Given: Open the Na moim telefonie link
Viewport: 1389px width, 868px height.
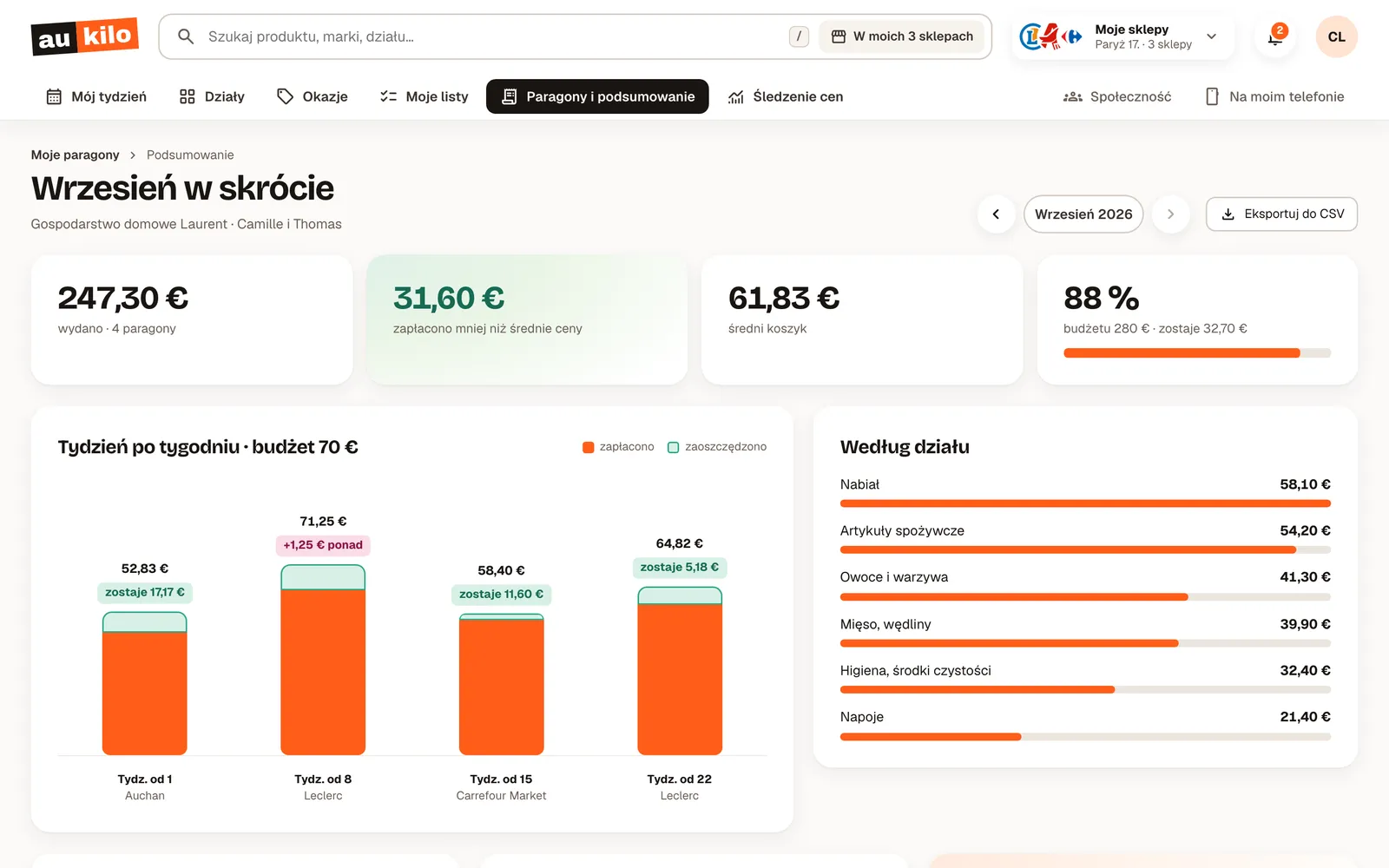Looking at the screenshot, I should coord(1274,96).
